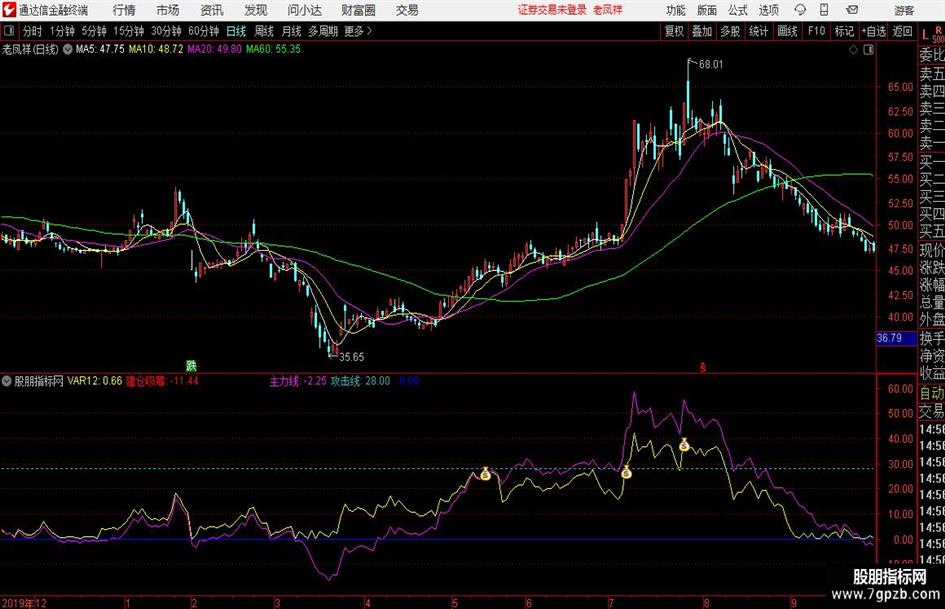Screen dimensions: 945x609
Task: Select the 日线 daily tab
Action: pos(236,31)
